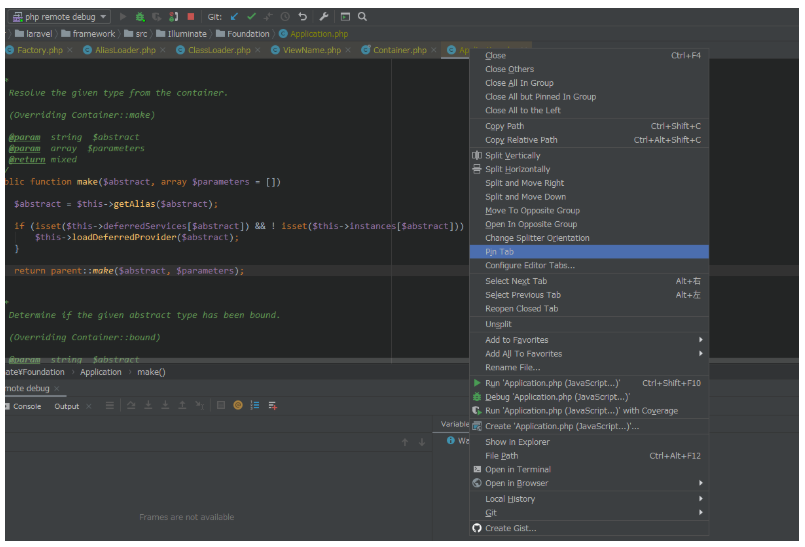Click the grayed-out Run play arrow in the toolbar
805x547 pixels.
pyautogui.click(x=123, y=16)
